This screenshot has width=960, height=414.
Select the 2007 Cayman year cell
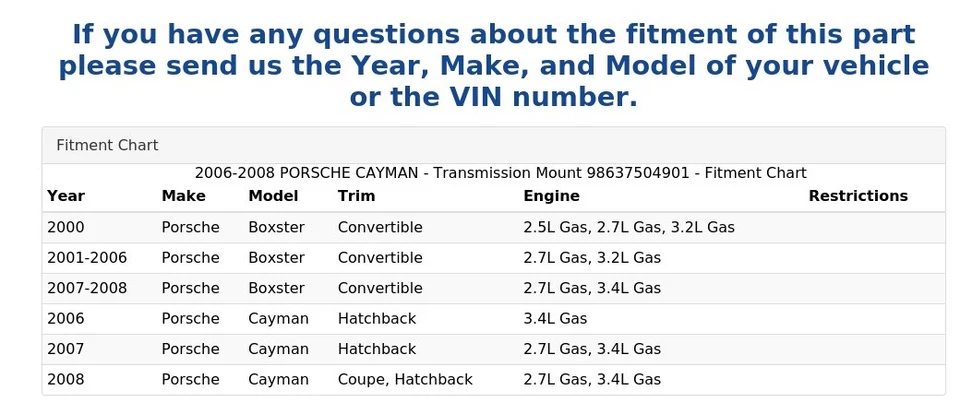66,349
